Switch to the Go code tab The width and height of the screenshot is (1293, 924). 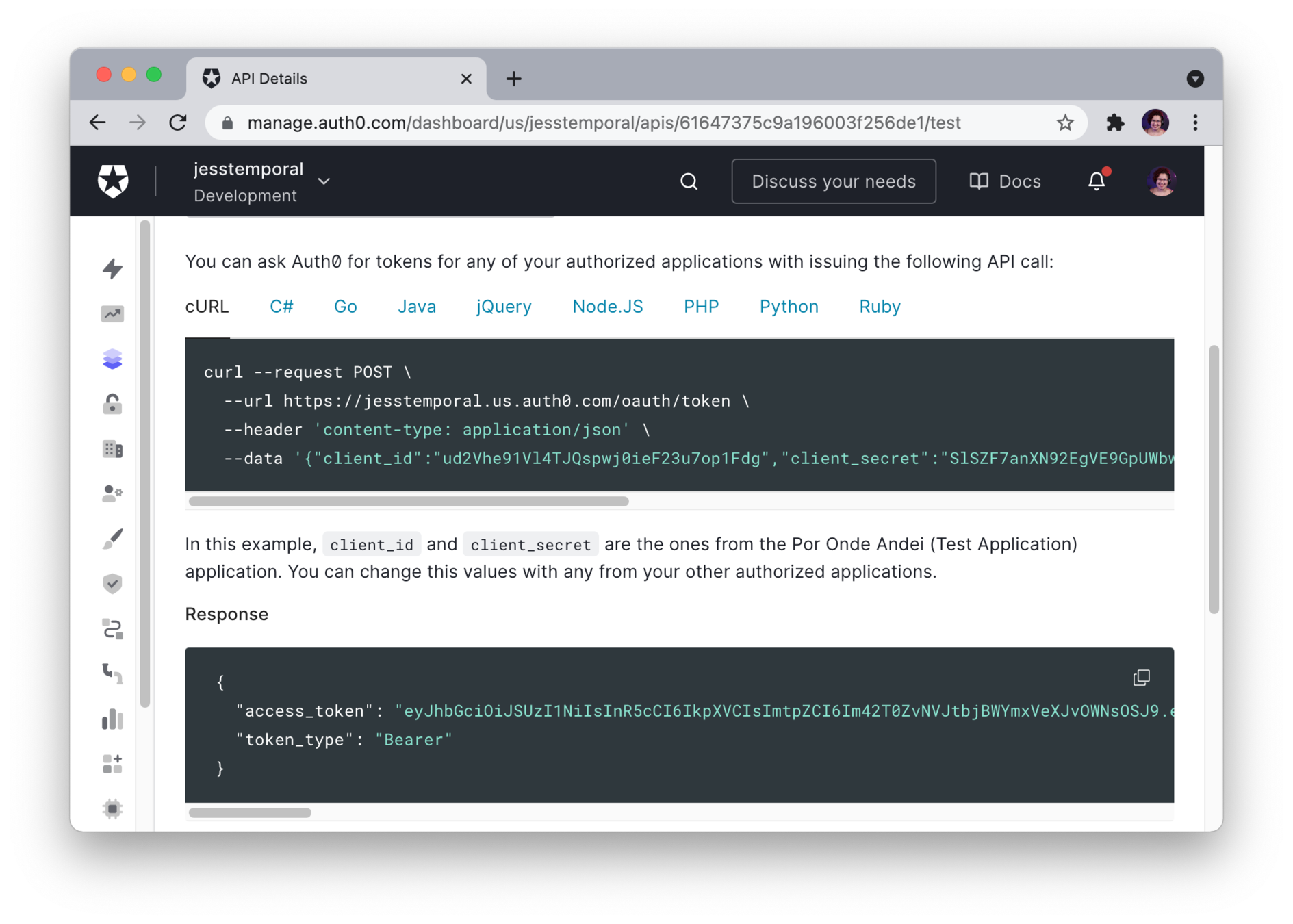point(346,307)
